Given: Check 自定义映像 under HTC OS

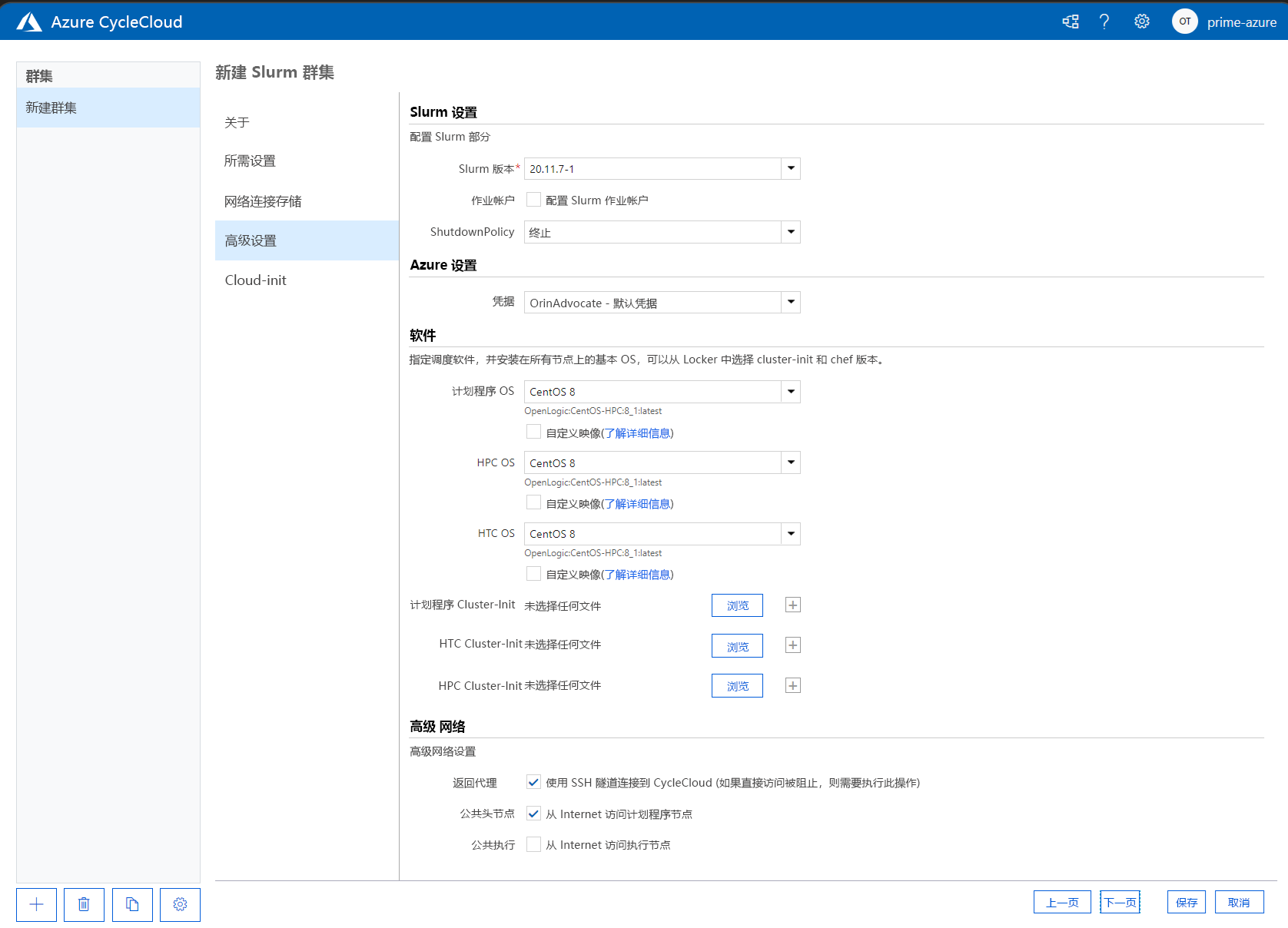Looking at the screenshot, I should (533, 573).
